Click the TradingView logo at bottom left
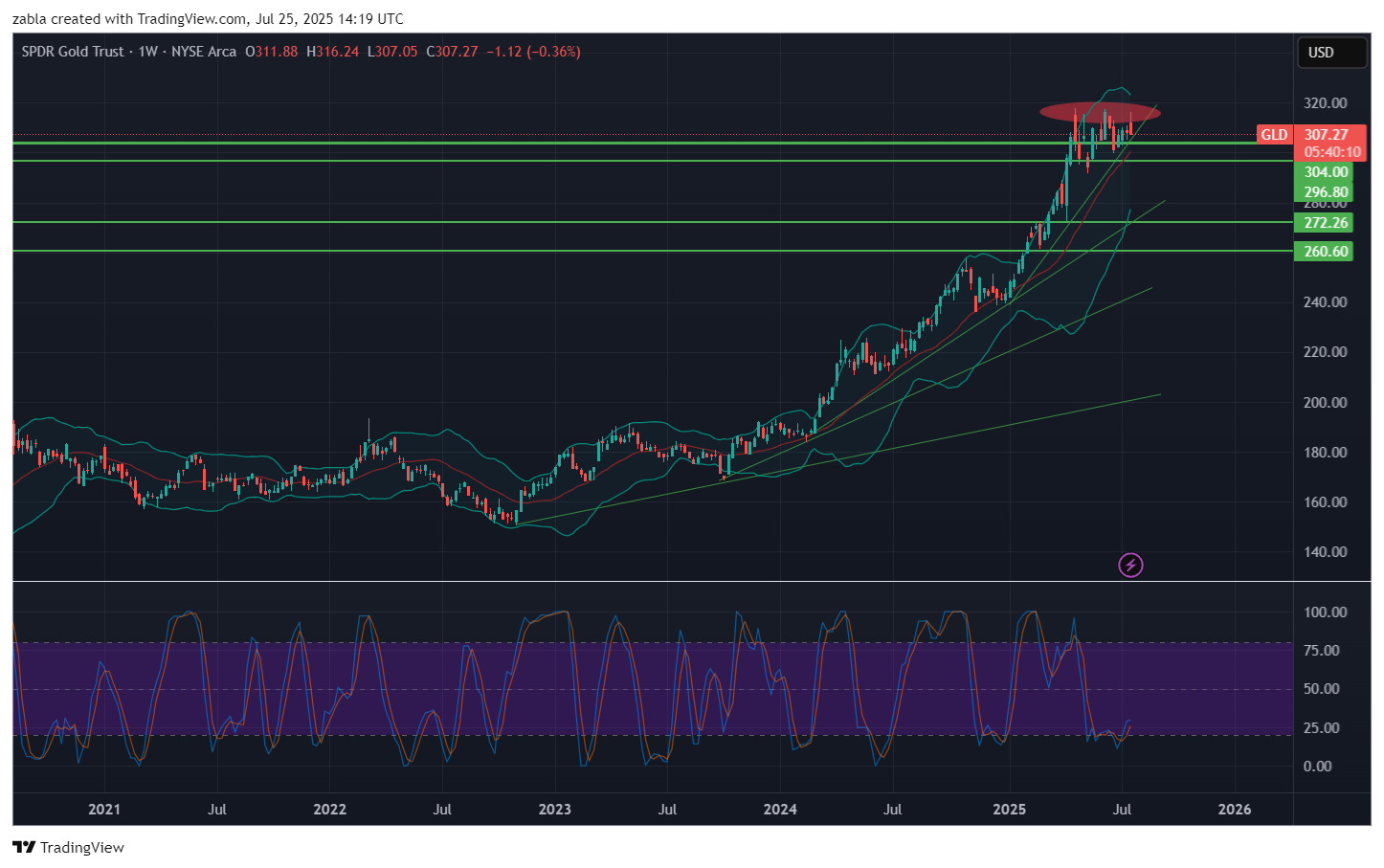 69,847
